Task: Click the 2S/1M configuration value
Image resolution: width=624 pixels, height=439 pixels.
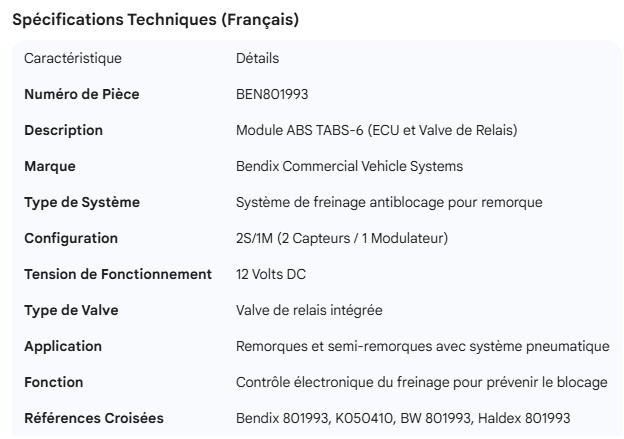Action: (x=341, y=238)
